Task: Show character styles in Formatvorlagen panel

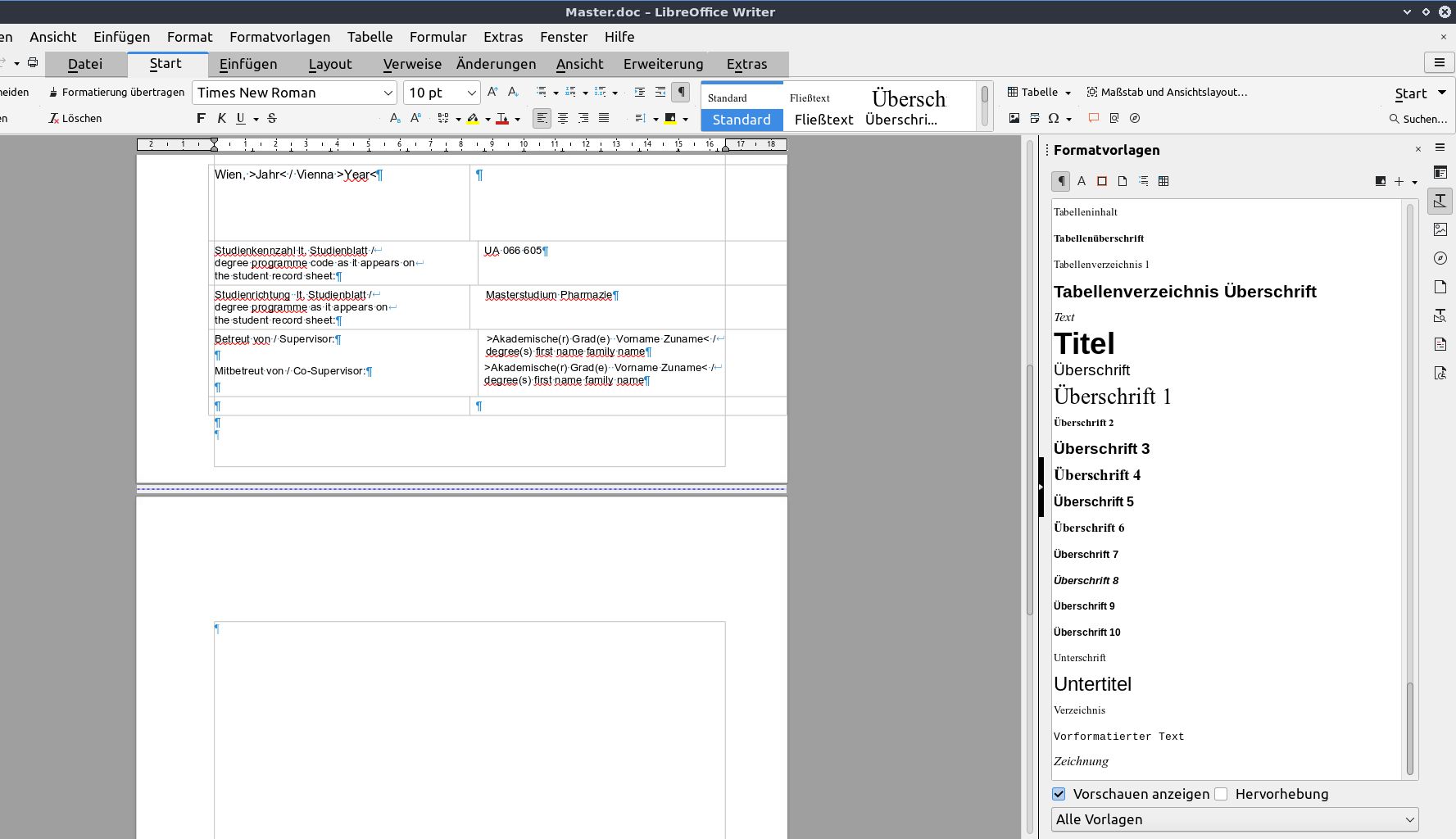Action: click(x=1082, y=181)
